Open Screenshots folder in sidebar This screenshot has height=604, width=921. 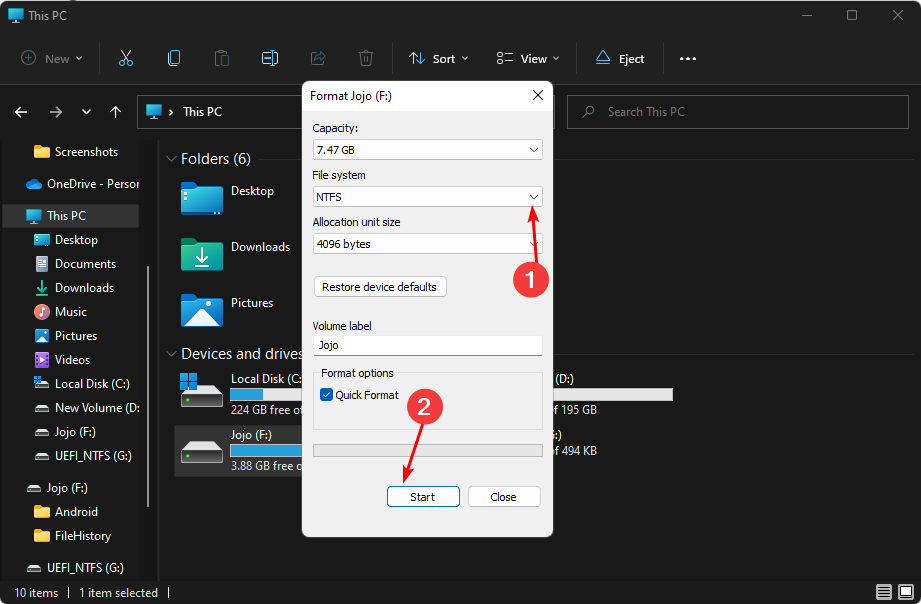[x=76, y=152]
